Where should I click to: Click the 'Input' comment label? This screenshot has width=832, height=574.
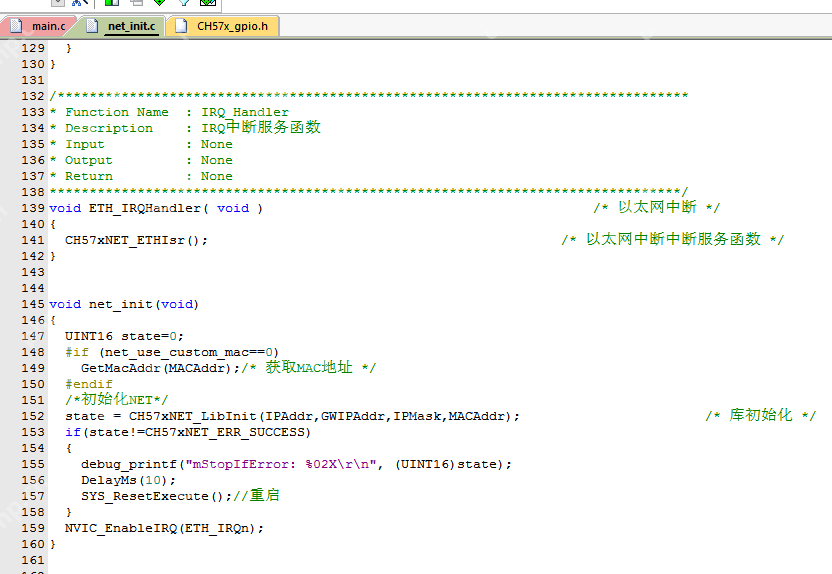(x=84, y=144)
